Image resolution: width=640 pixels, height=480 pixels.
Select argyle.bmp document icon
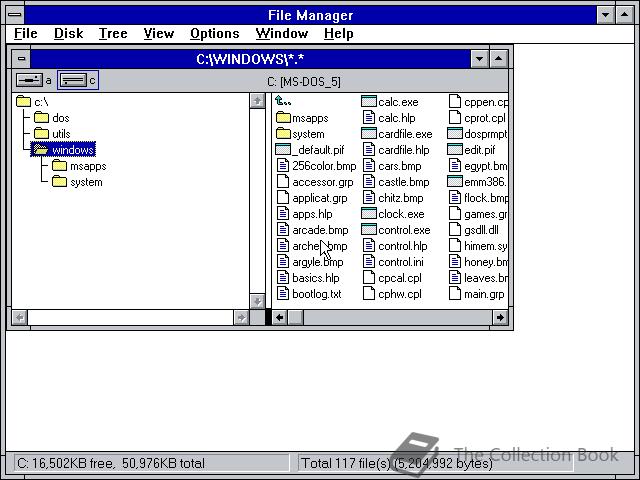click(x=283, y=262)
